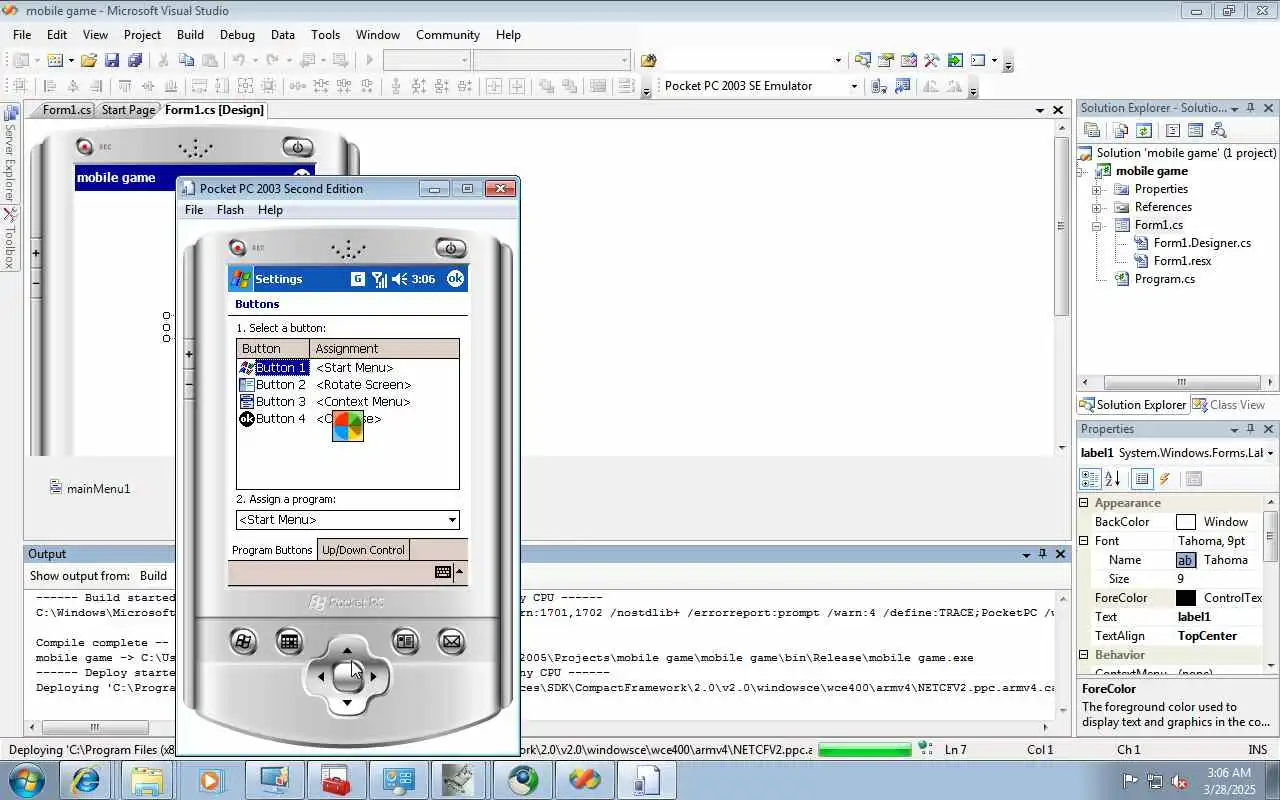
Task: Click the Device Options toolbar icon
Action: (x=904, y=86)
